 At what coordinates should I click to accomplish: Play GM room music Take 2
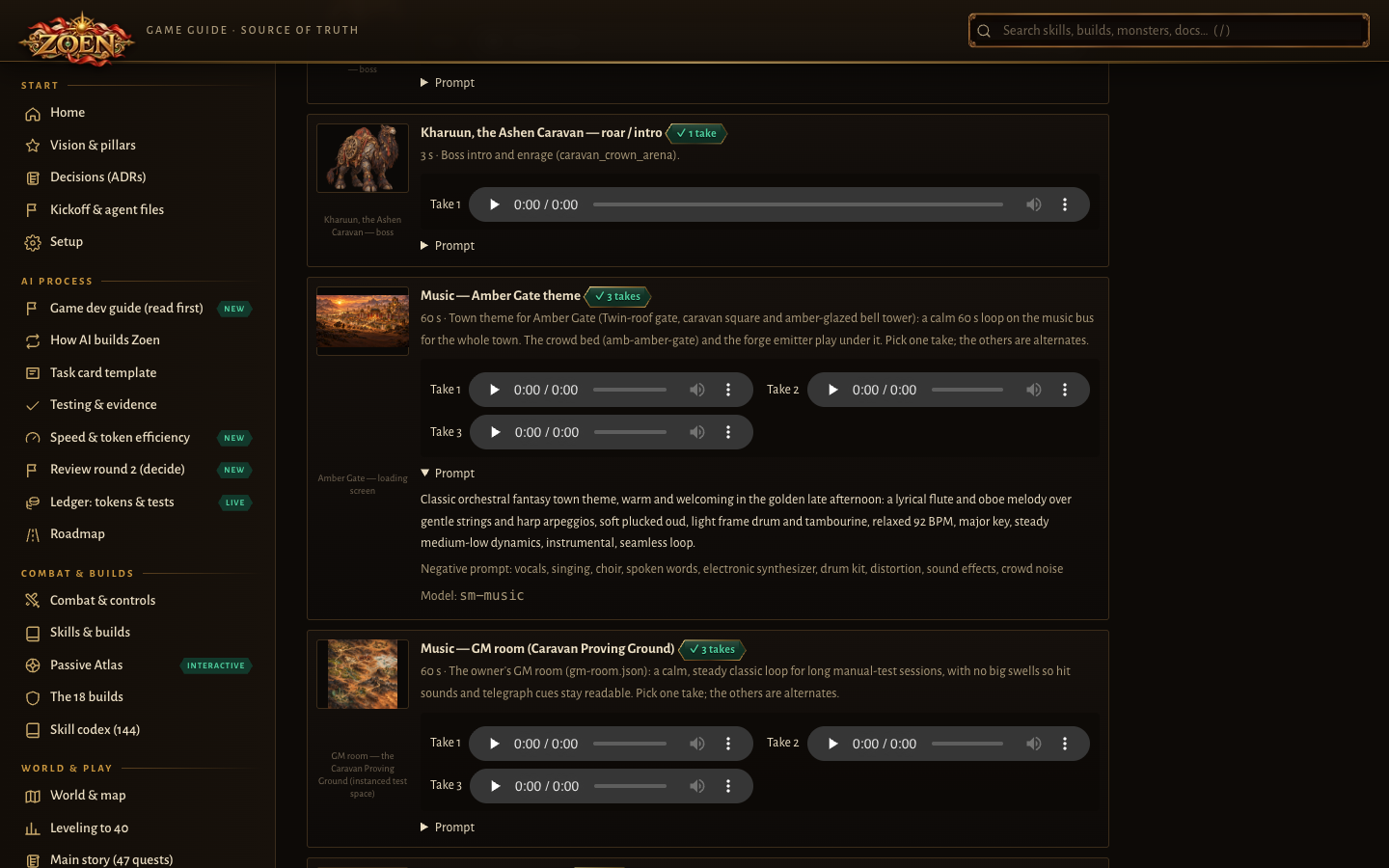[x=832, y=744]
